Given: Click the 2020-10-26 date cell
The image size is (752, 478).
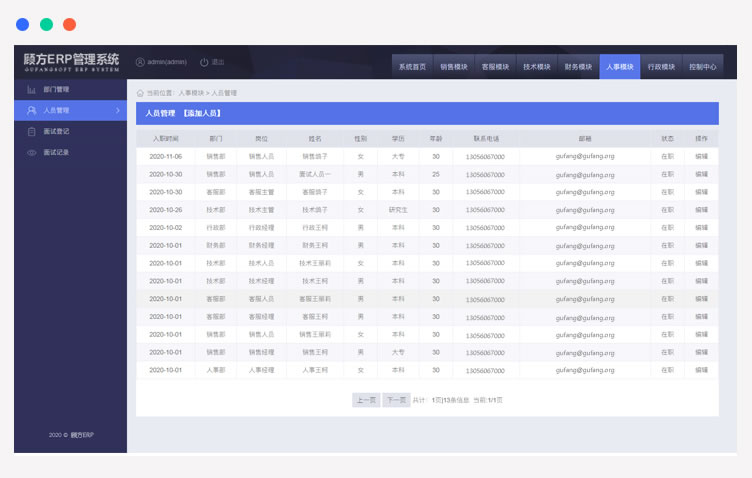Looking at the screenshot, I should (x=165, y=210).
